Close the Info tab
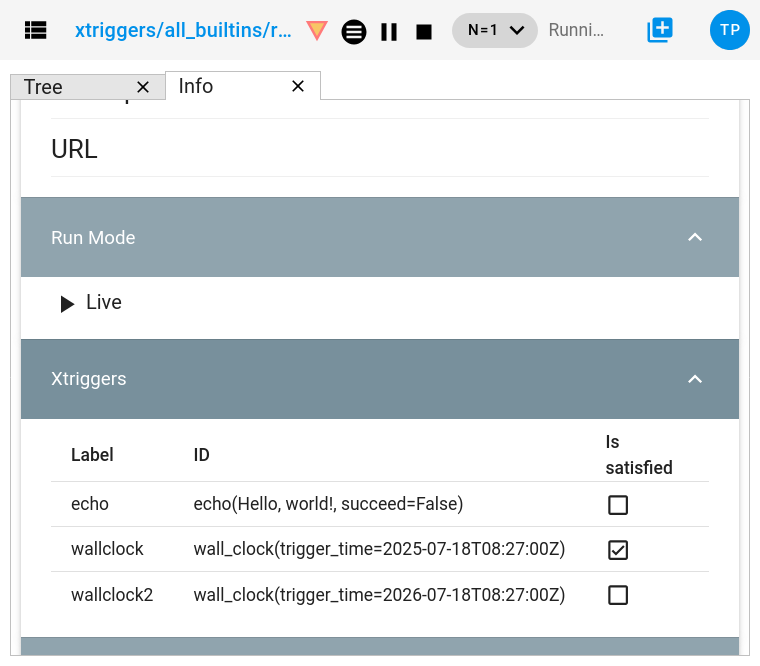 pyautogui.click(x=298, y=87)
